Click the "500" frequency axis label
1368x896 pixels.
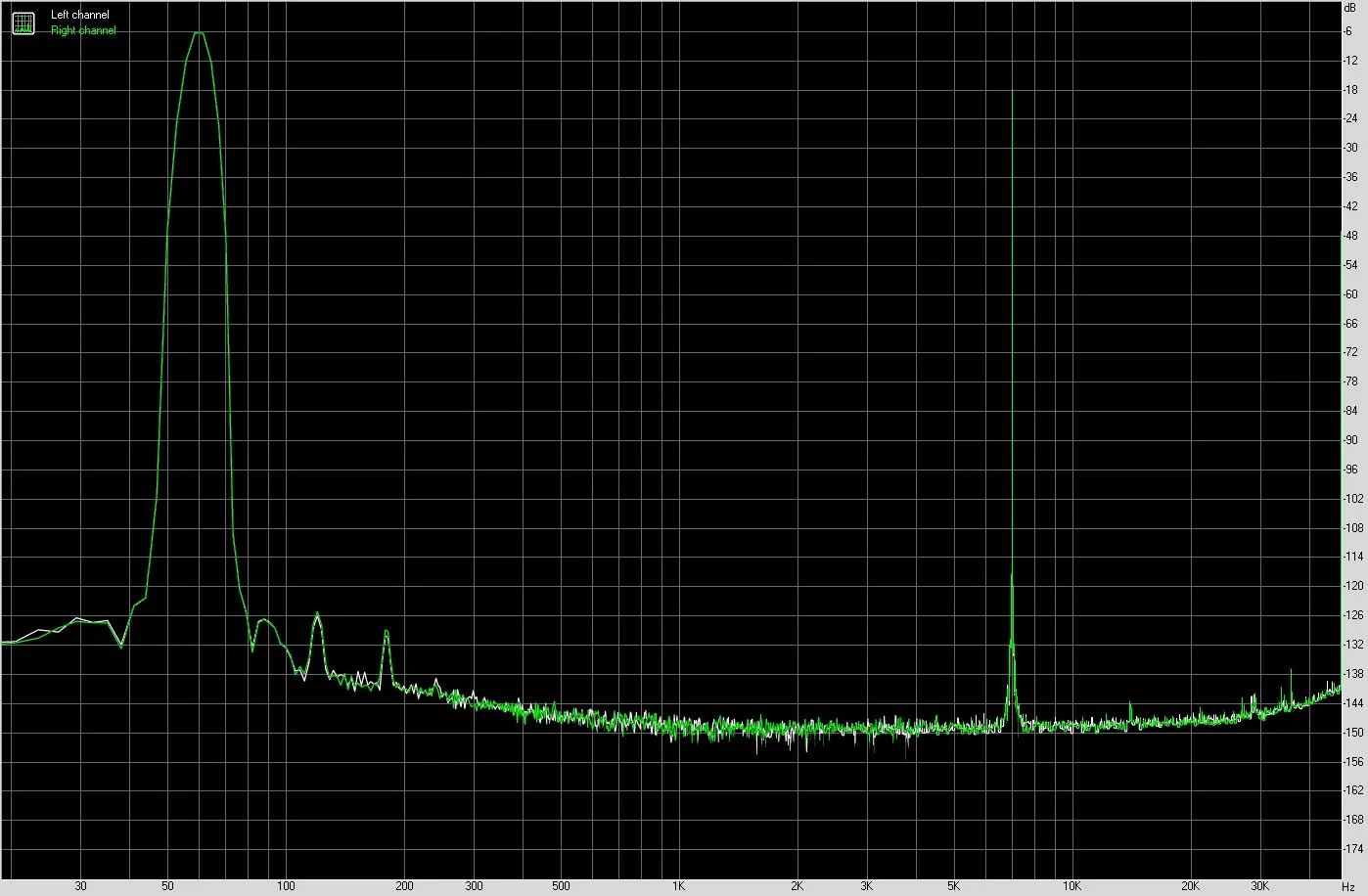561,886
